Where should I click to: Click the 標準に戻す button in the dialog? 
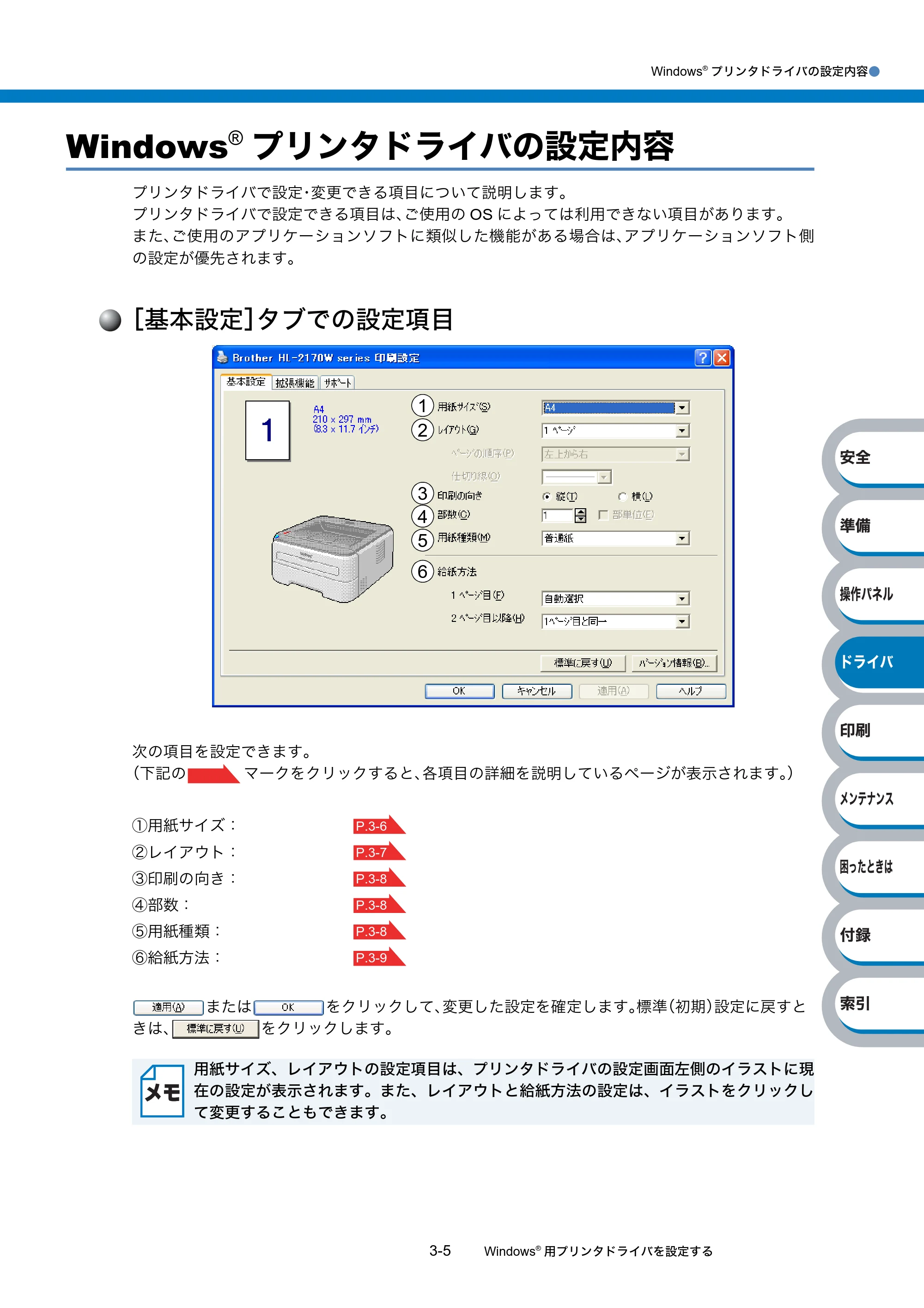tap(583, 663)
